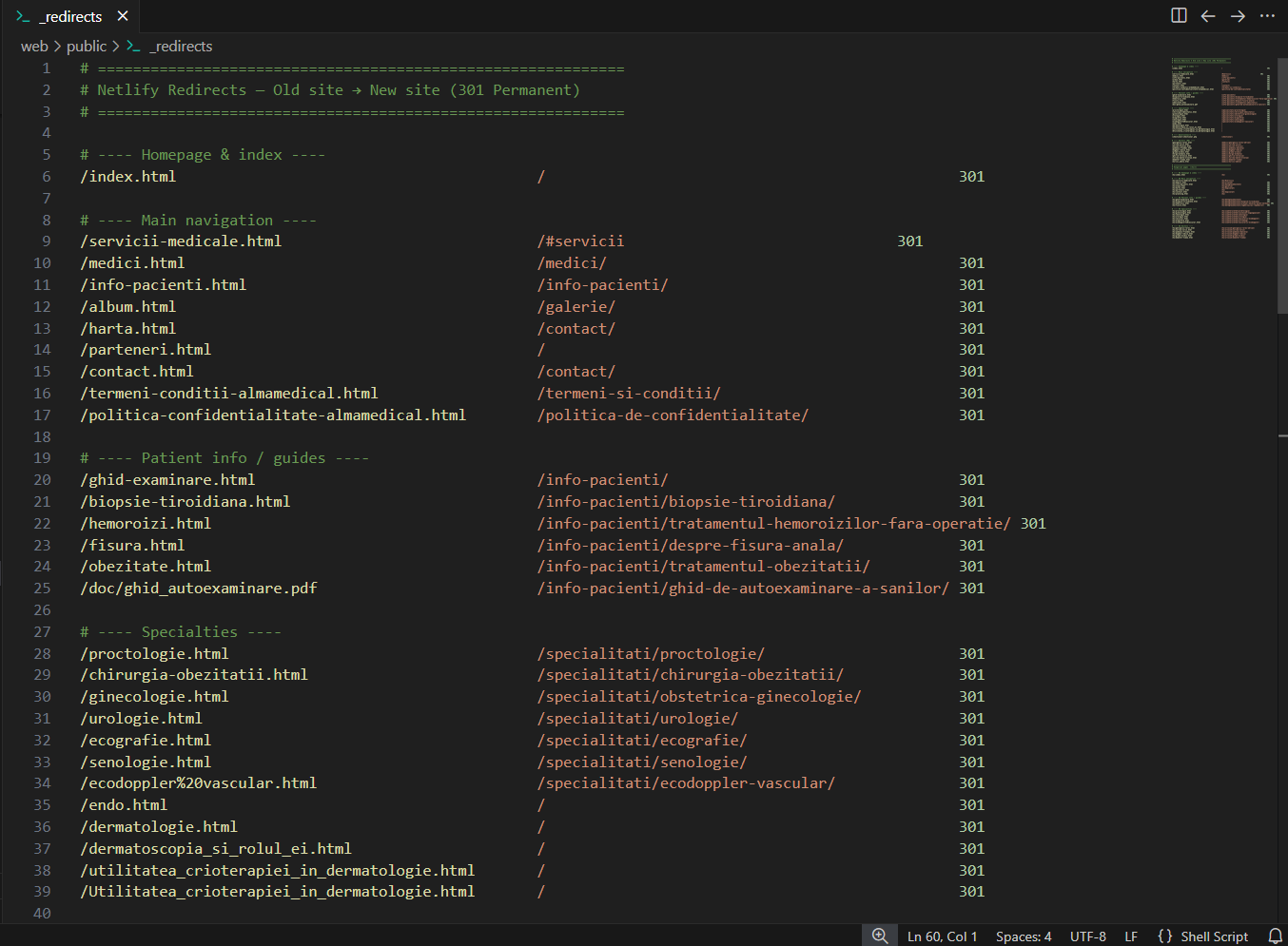
Task: Click /specialitati/obstetrica-ginecologie/ destination
Action: (699, 697)
